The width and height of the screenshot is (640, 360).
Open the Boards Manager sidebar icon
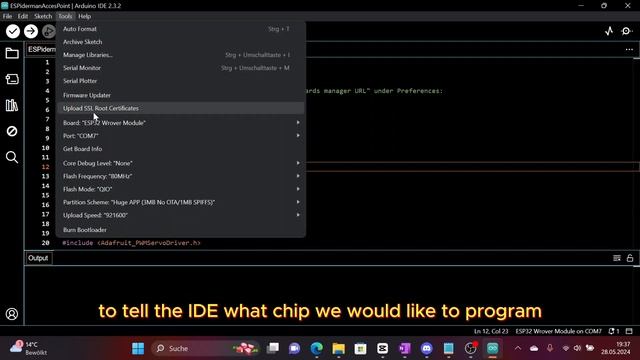tap(12, 79)
